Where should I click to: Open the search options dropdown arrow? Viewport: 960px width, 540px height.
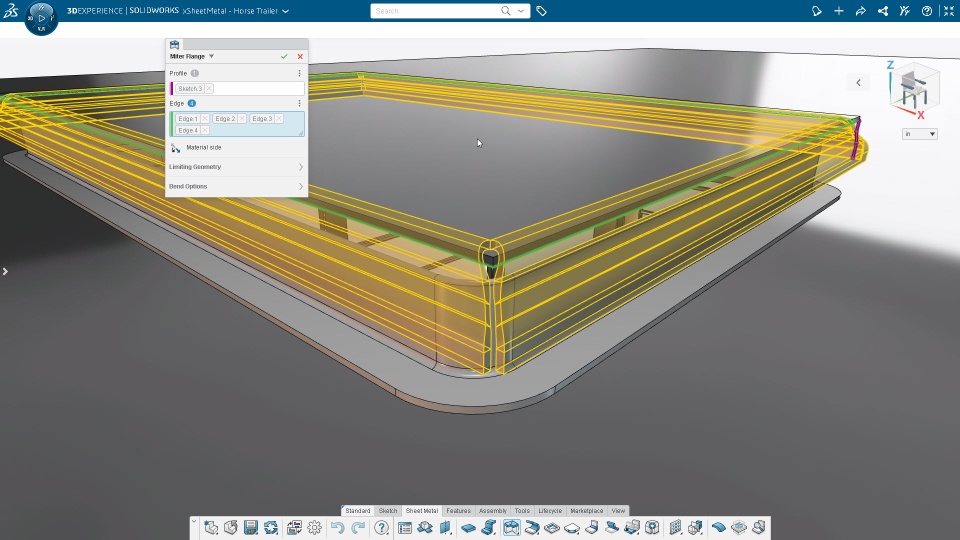[x=521, y=11]
